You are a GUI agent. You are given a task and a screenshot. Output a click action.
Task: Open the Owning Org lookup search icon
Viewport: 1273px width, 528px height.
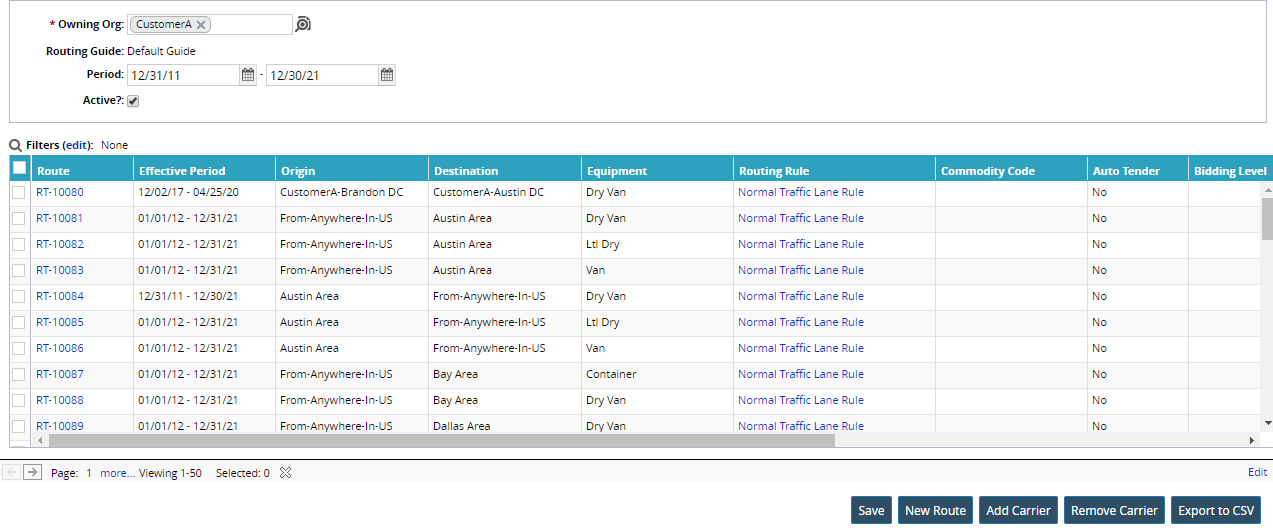(303, 24)
